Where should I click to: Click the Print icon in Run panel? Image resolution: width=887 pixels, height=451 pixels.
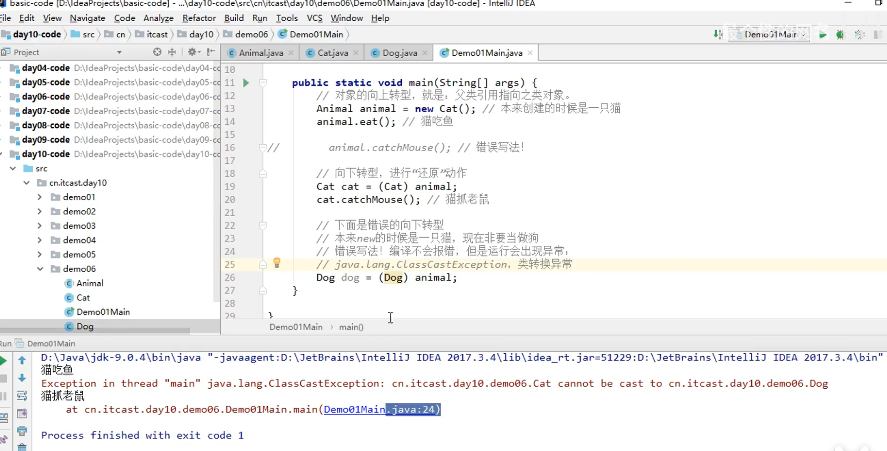click(x=22, y=431)
